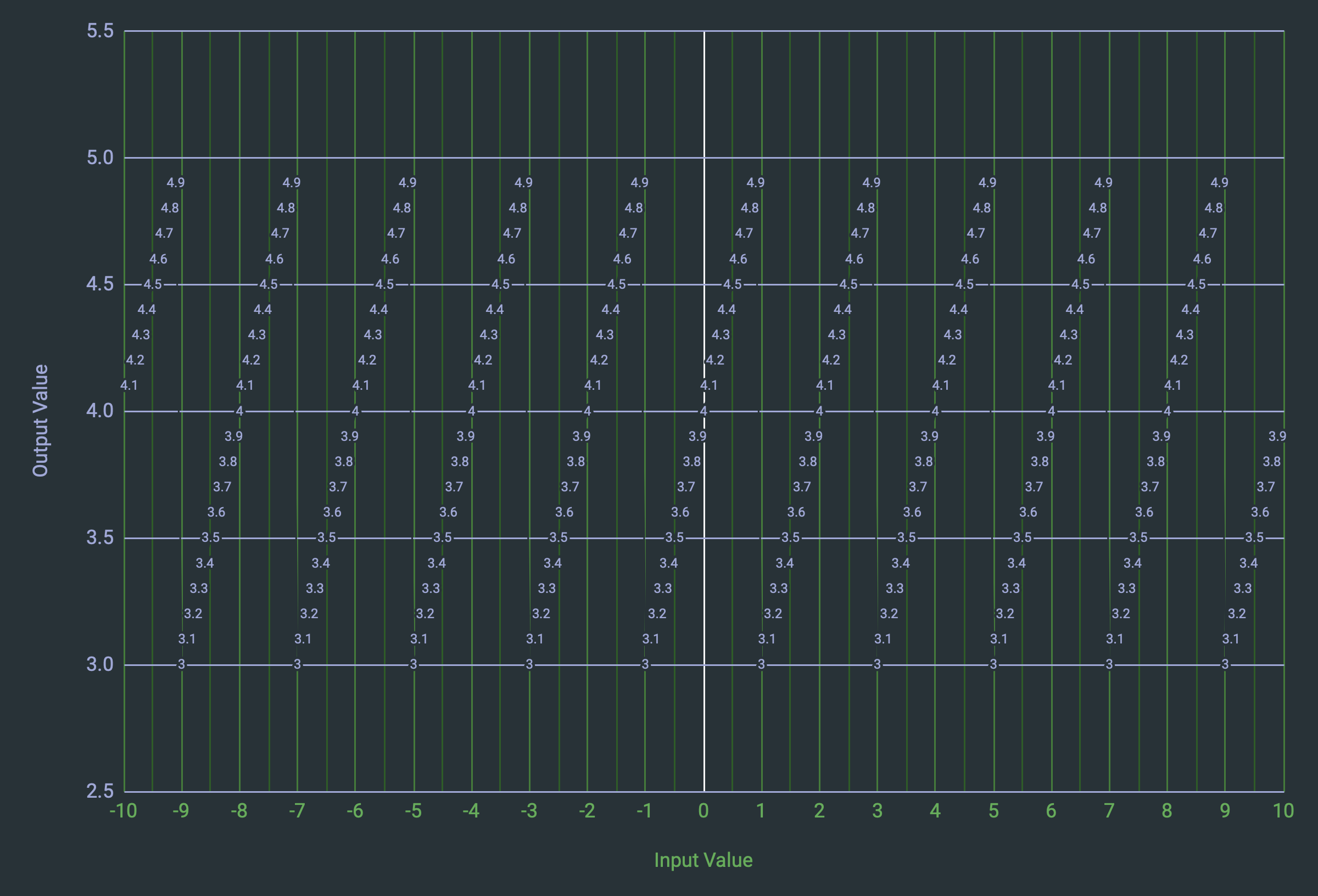This screenshot has height=896, width=1318.
Task: Click the 4.0 y-axis tick label
Action: click(x=100, y=411)
